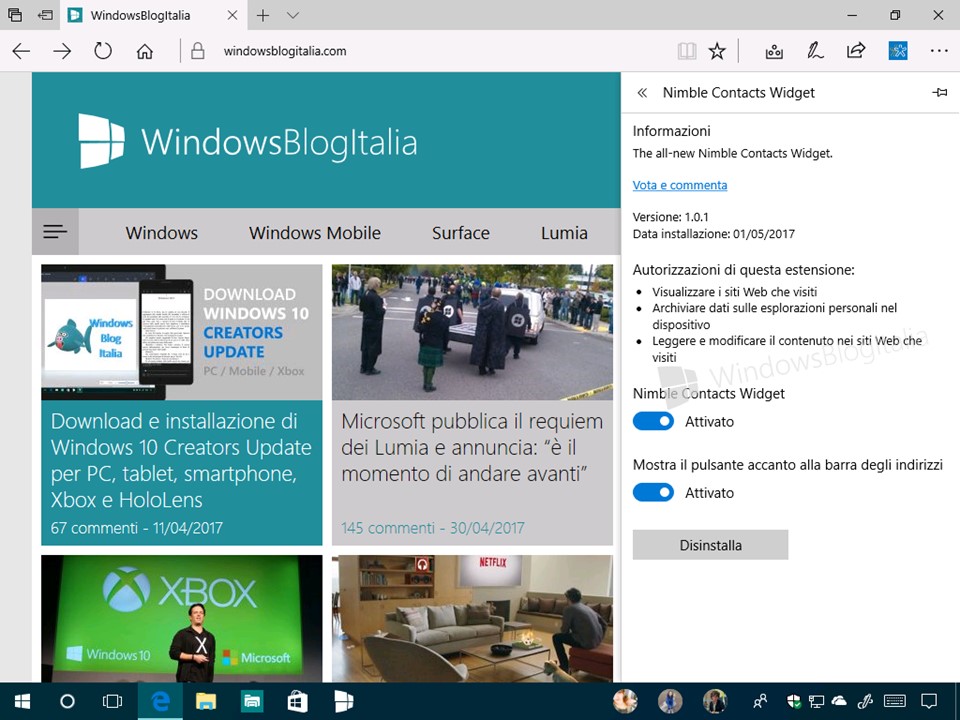Open Reading view book icon

pos(687,51)
